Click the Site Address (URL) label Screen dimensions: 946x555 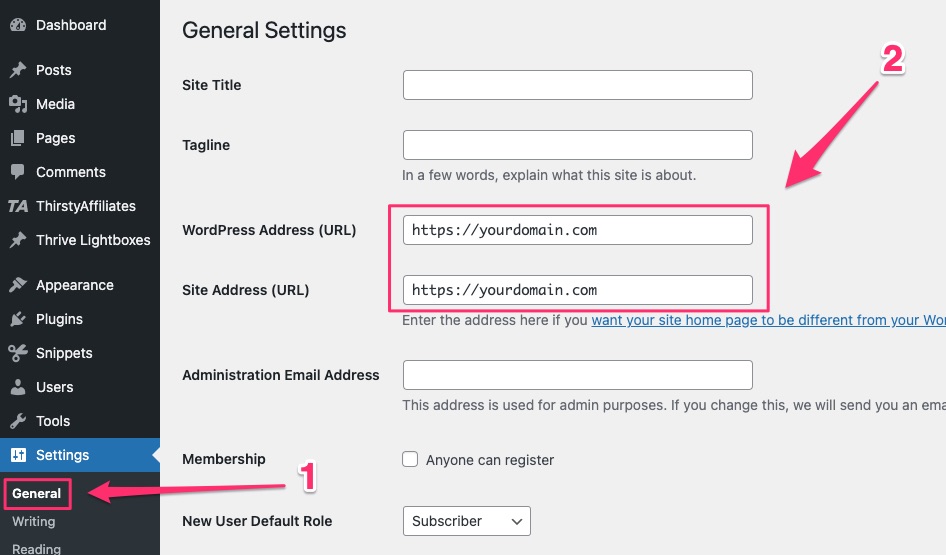(x=246, y=290)
